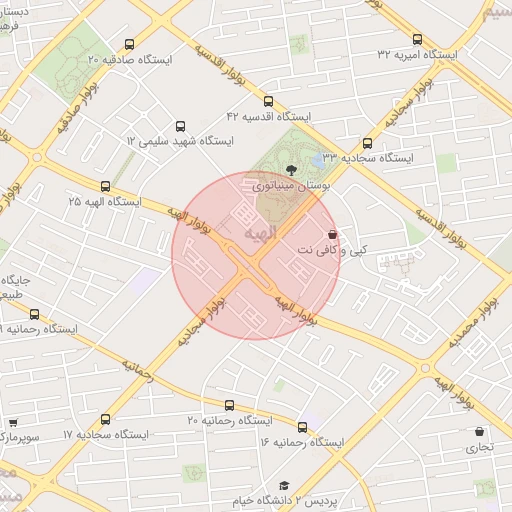Click the tree icon of بوستان مینیاتوری park

coord(291,170)
